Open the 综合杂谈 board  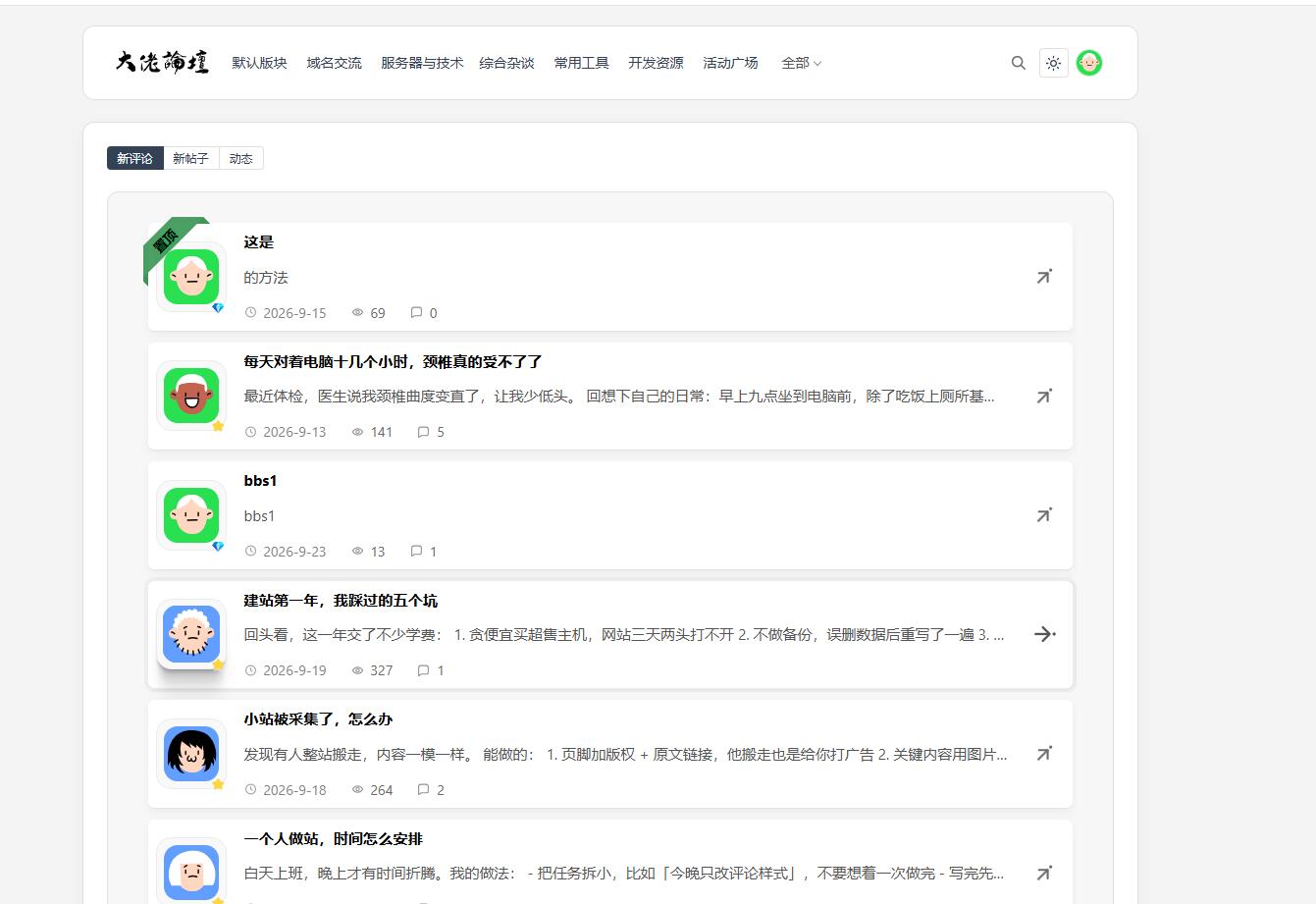pyautogui.click(x=506, y=63)
